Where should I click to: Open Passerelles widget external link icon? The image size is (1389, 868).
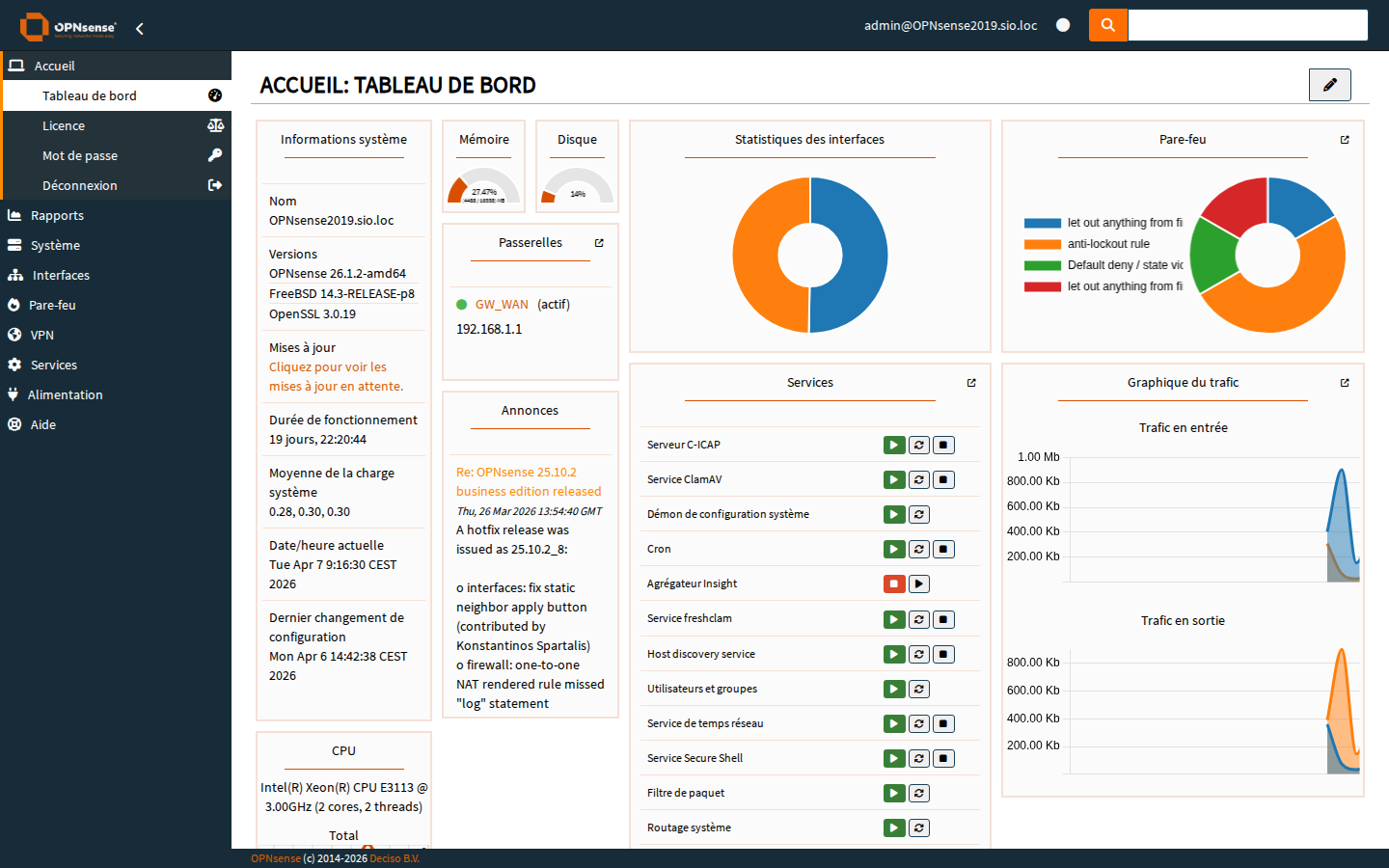click(599, 243)
